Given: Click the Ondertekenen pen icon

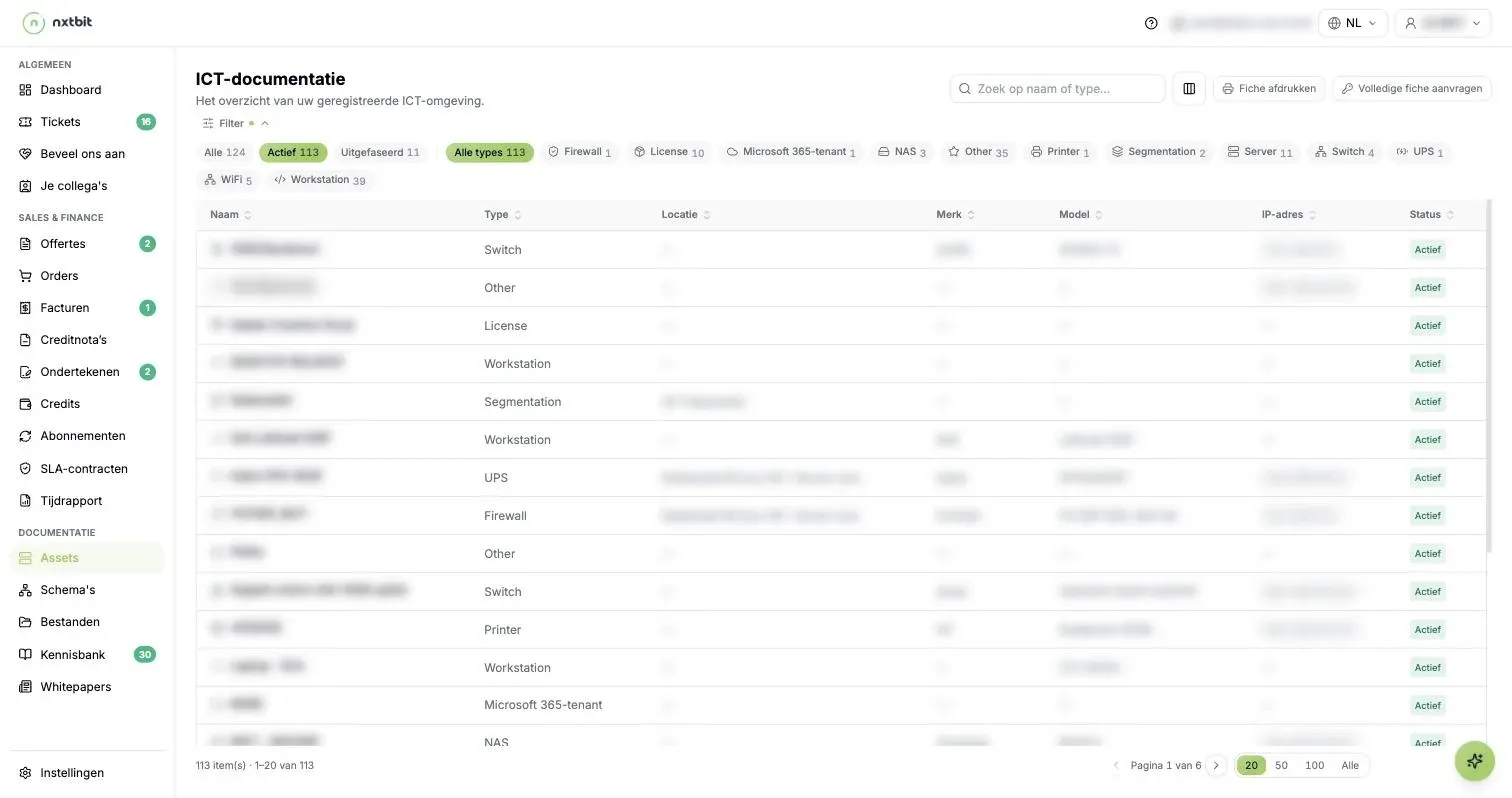Looking at the screenshot, I should tap(26, 372).
